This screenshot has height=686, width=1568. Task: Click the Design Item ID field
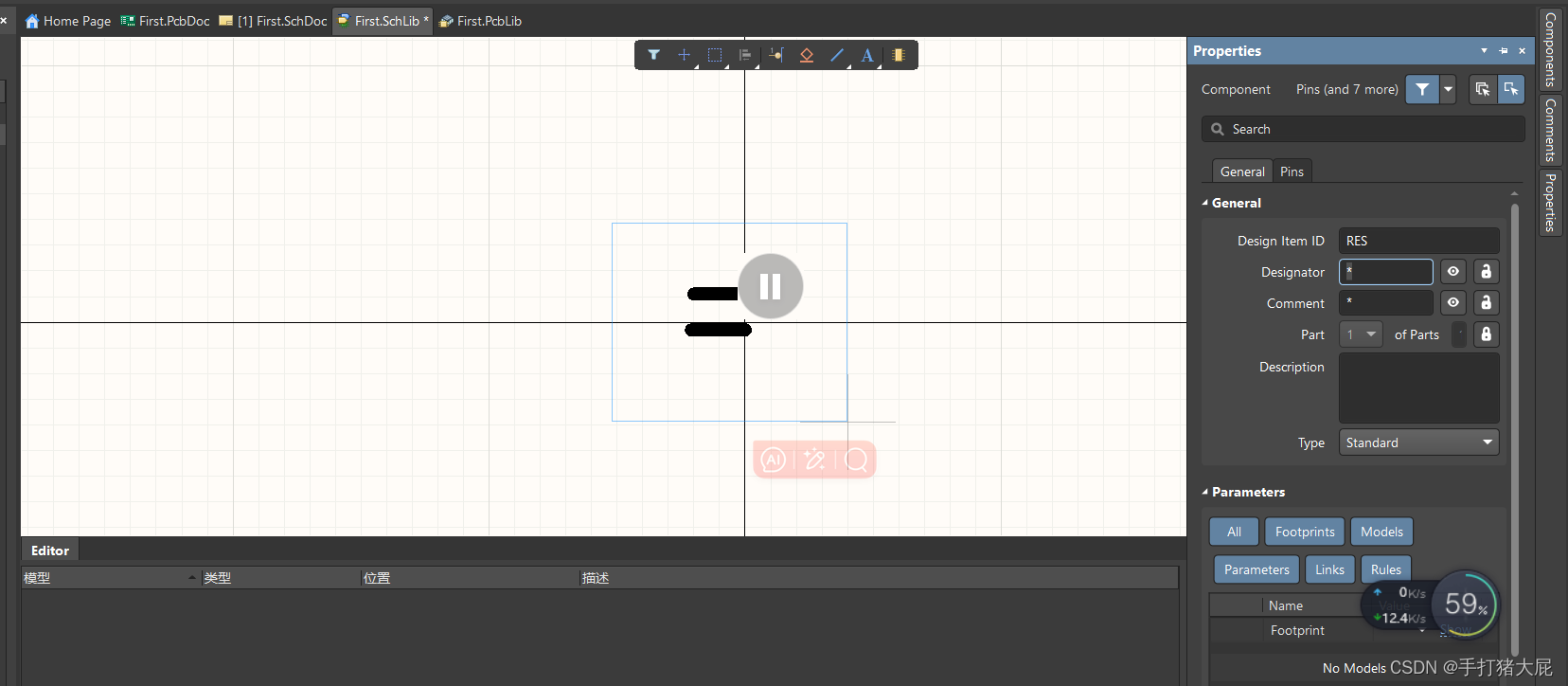tap(1418, 241)
